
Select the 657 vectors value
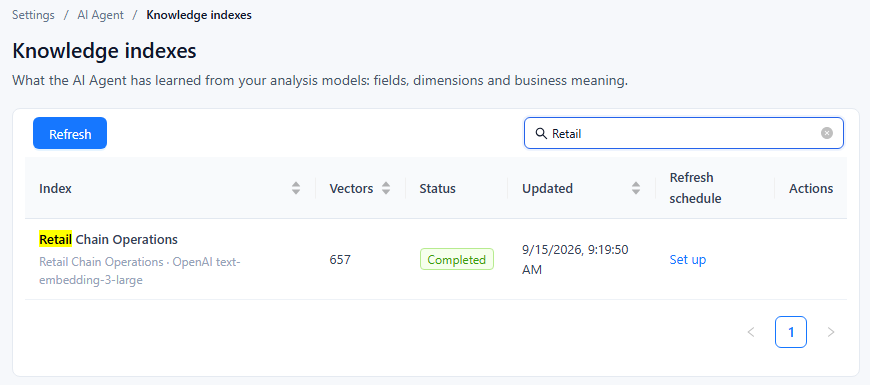point(340,259)
